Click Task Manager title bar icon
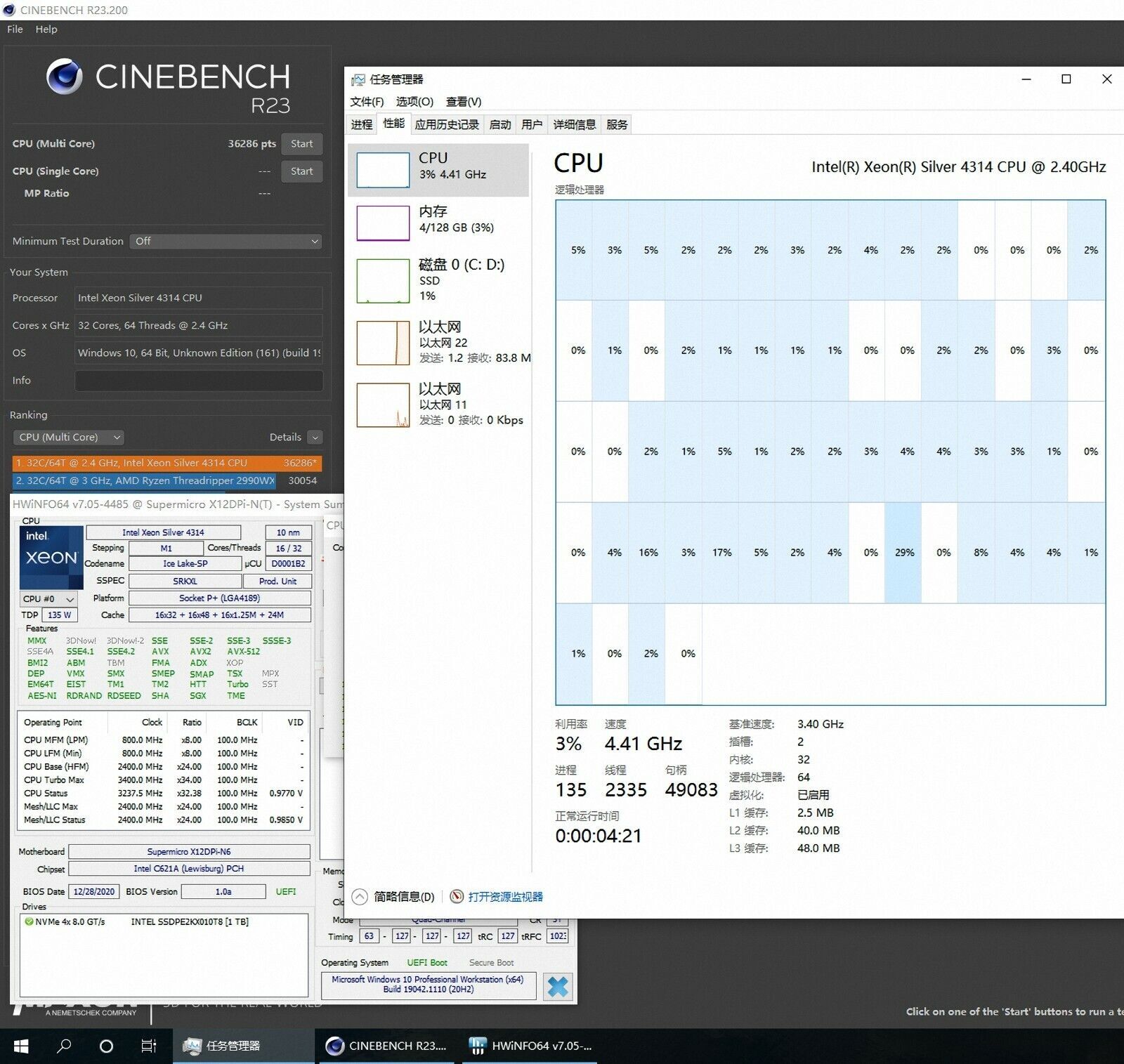This screenshot has width=1124, height=1064. (358, 79)
